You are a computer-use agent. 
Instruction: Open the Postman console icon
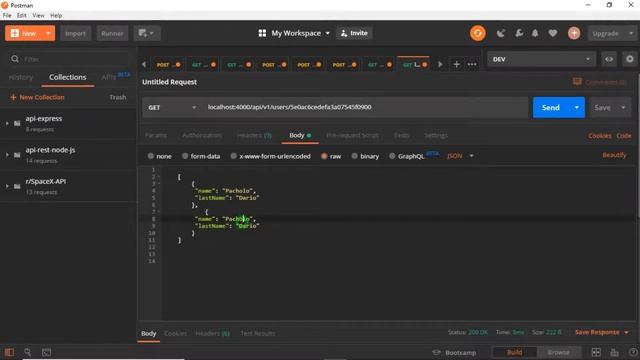point(47,352)
